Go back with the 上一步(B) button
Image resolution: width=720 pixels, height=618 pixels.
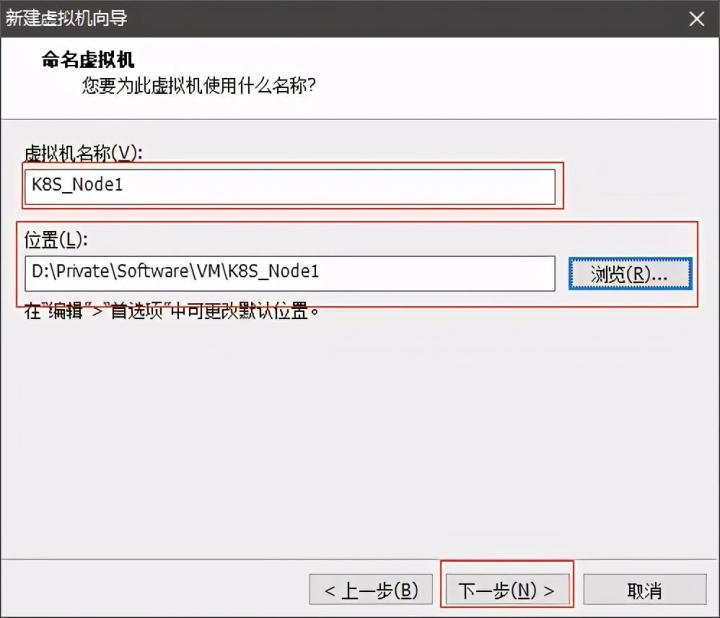coord(370,589)
